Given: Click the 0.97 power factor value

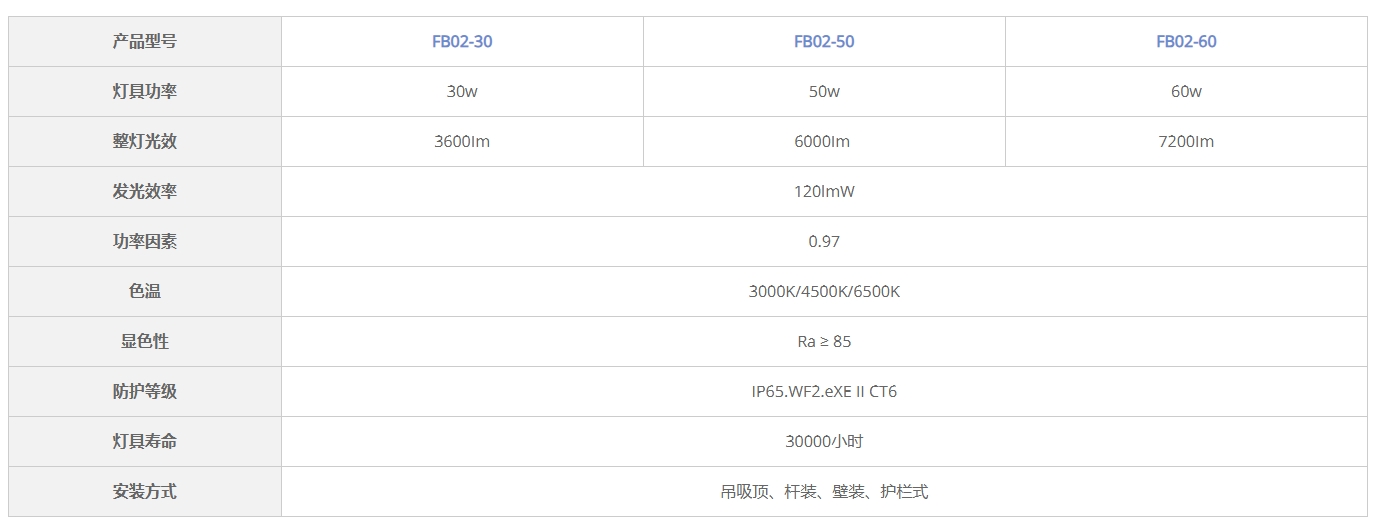Looking at the screenshot, I should [824, 242].
